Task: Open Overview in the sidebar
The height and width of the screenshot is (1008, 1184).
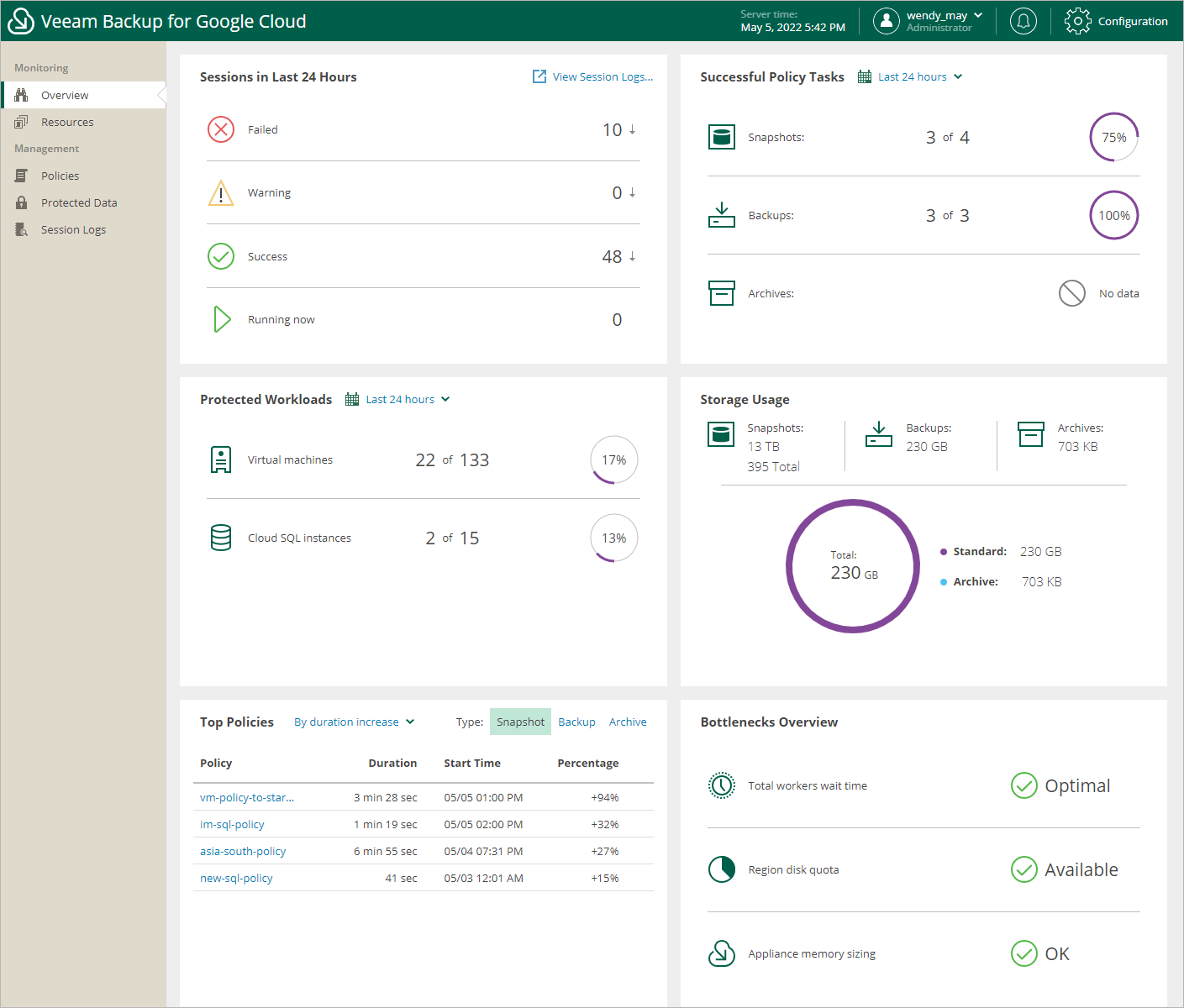Action: (83, 95)
